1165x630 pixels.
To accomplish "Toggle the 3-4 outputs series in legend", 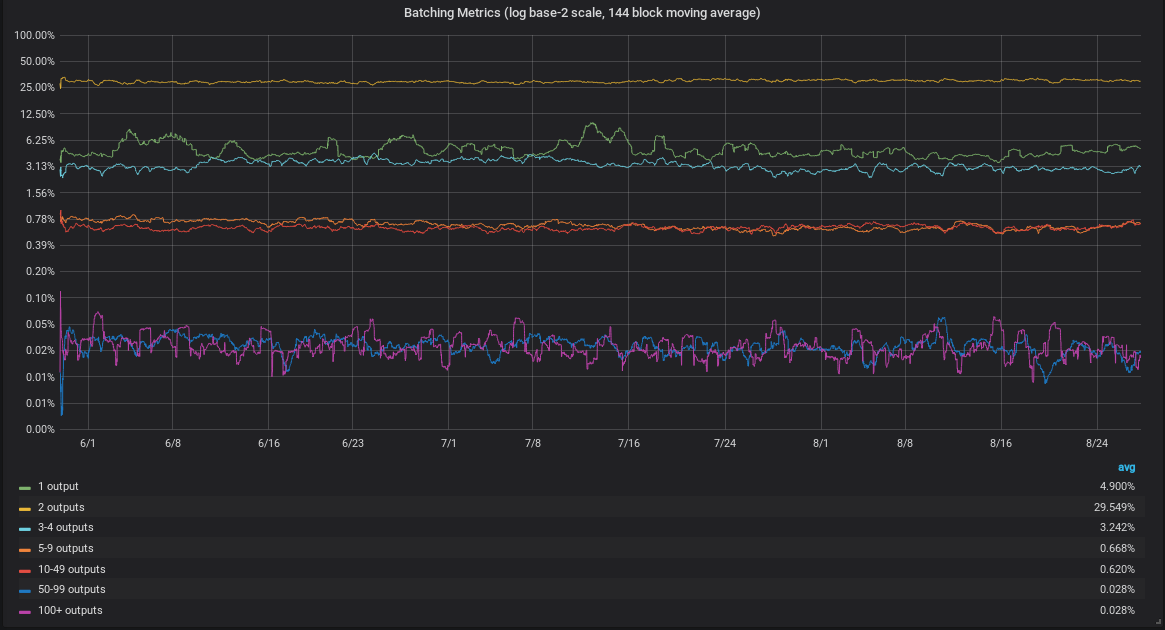I will pyautogui.click(x=65, y=527).
